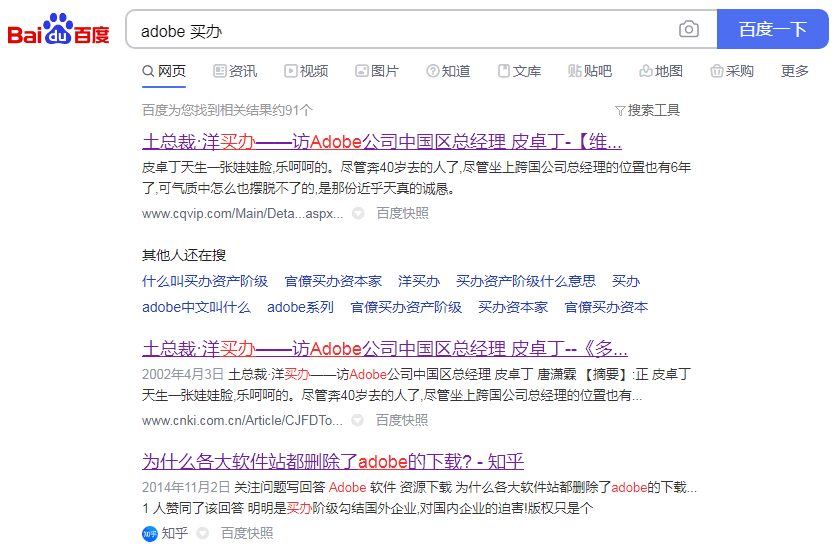Search related query 官僚买办资本家
This screenshot has height=548, width=836.
click(x=333, y=281)
